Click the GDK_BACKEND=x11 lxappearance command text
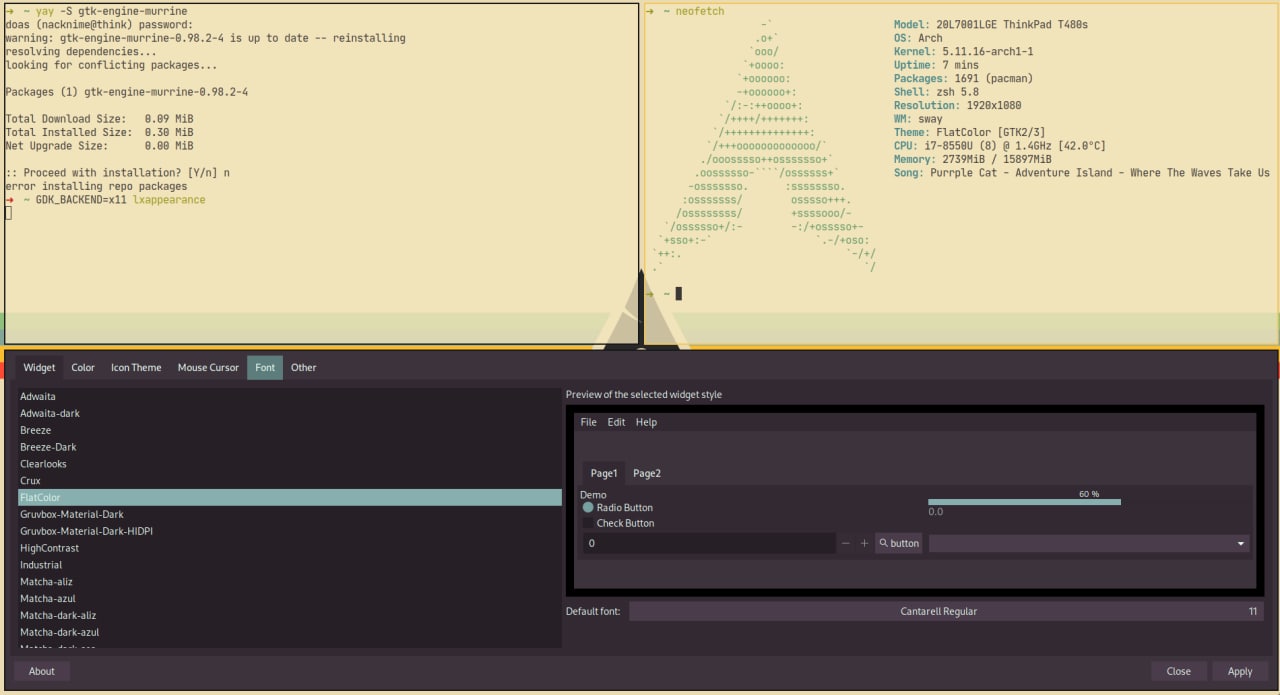The image size is (1280, 695). point(121,200)
